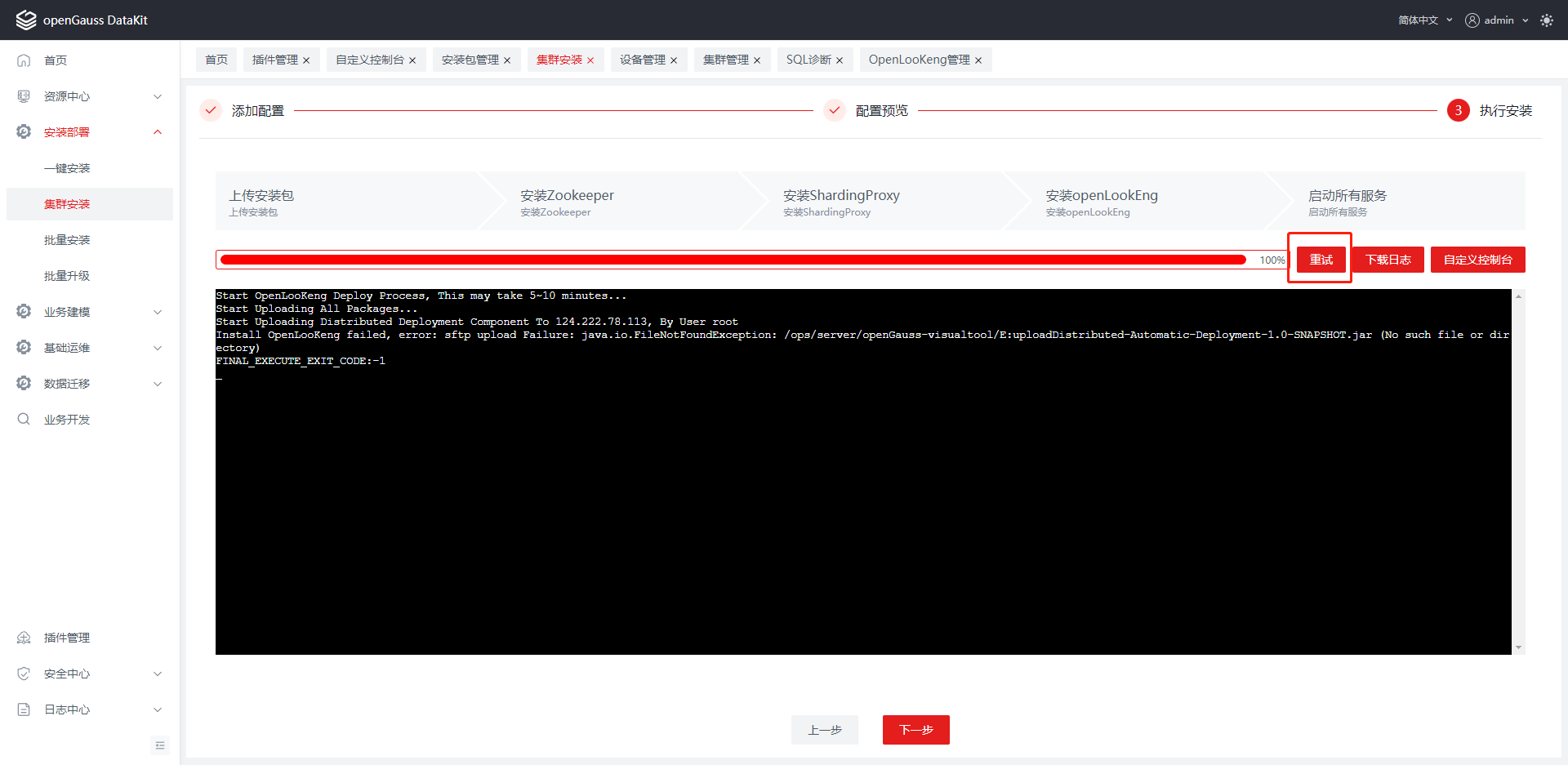Click the 插件管理 sidebar icon
The width and height of the screenshot is (1568, 765).
[x=24, y=638]
